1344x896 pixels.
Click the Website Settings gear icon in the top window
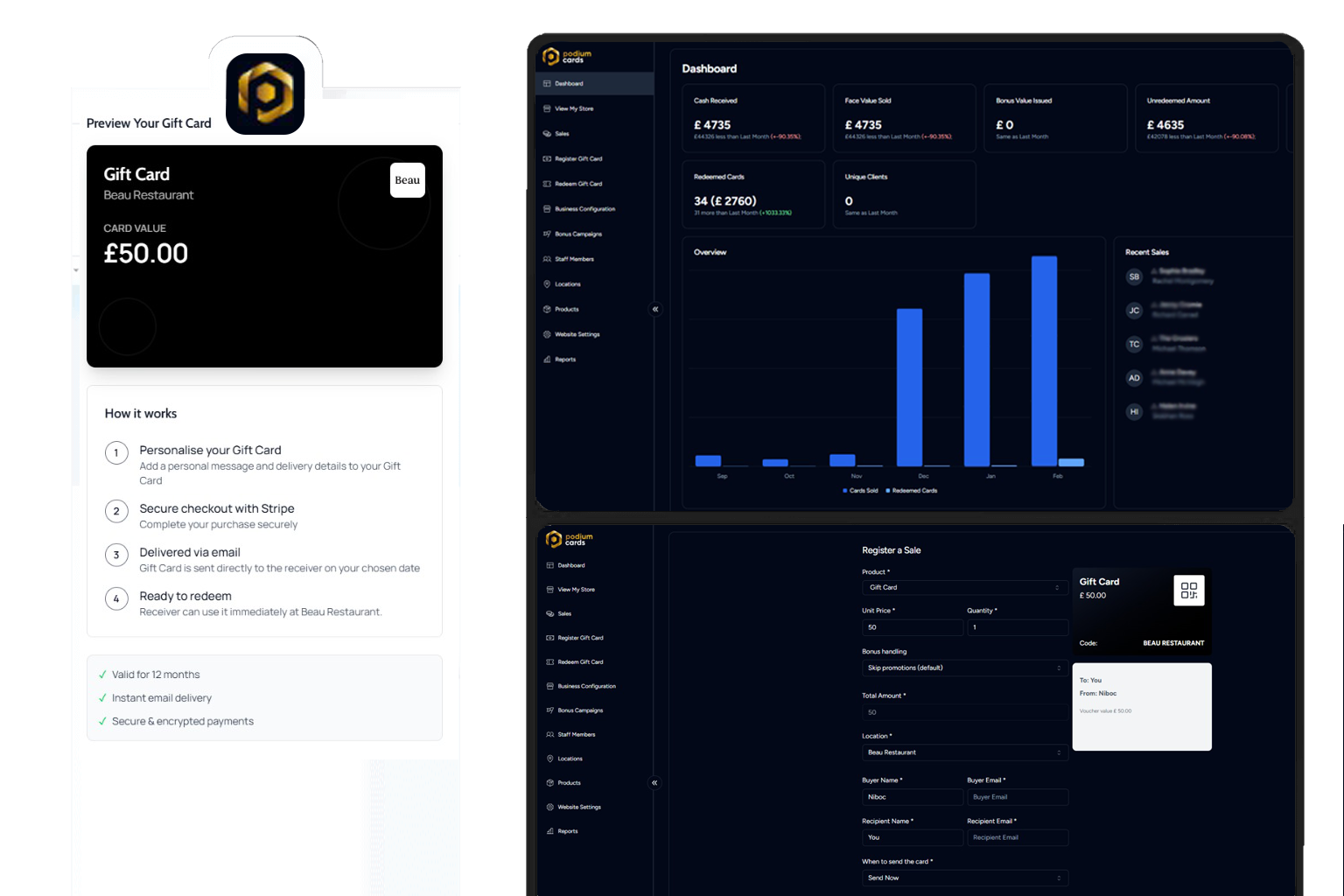click(x=547, y=334)
